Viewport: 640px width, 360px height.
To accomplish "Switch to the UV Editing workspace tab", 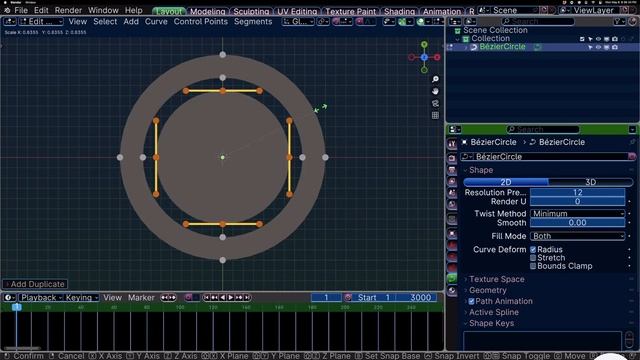I will click(297, 11).
